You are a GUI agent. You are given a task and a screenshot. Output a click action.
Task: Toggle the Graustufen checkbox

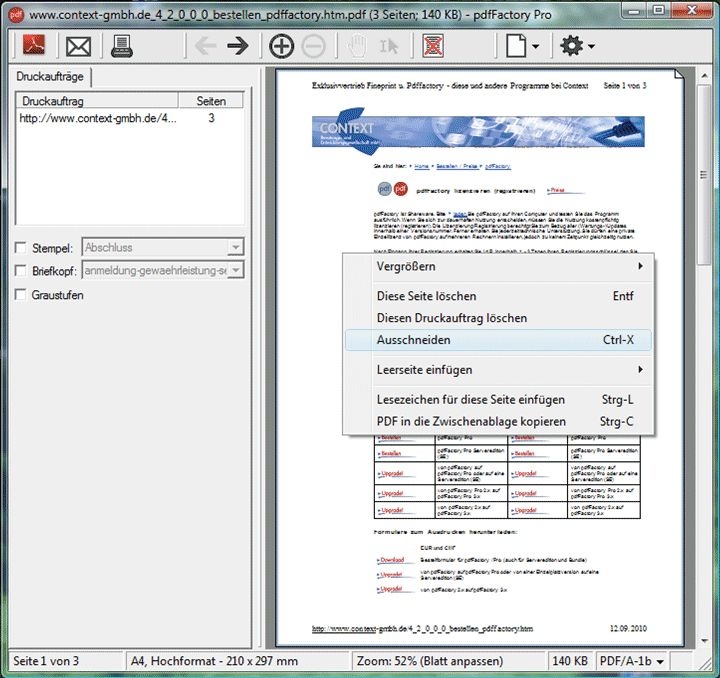tap(21, 296)
